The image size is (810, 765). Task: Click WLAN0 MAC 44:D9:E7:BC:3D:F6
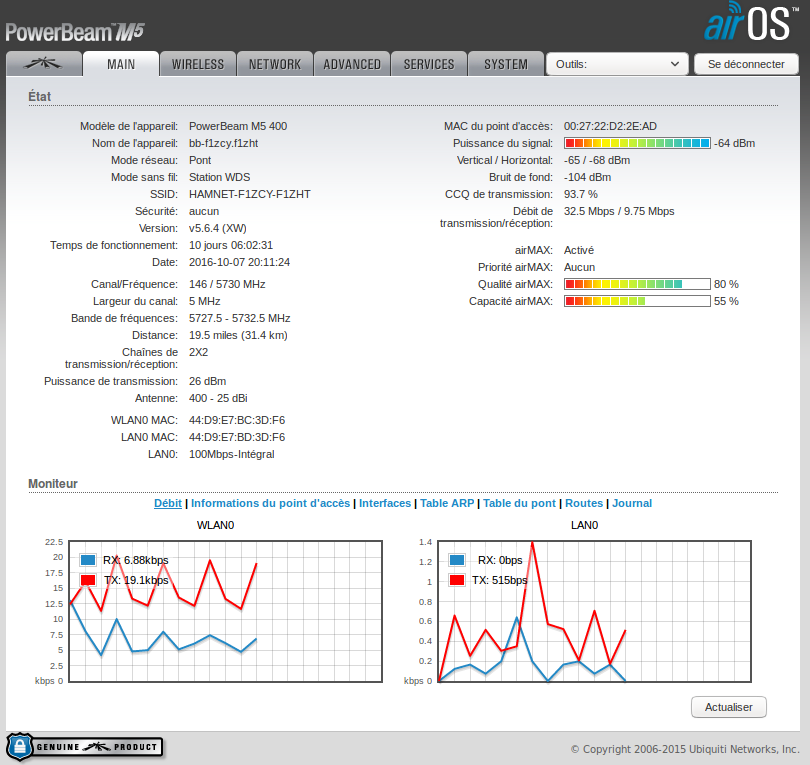(x=237, y=420)
